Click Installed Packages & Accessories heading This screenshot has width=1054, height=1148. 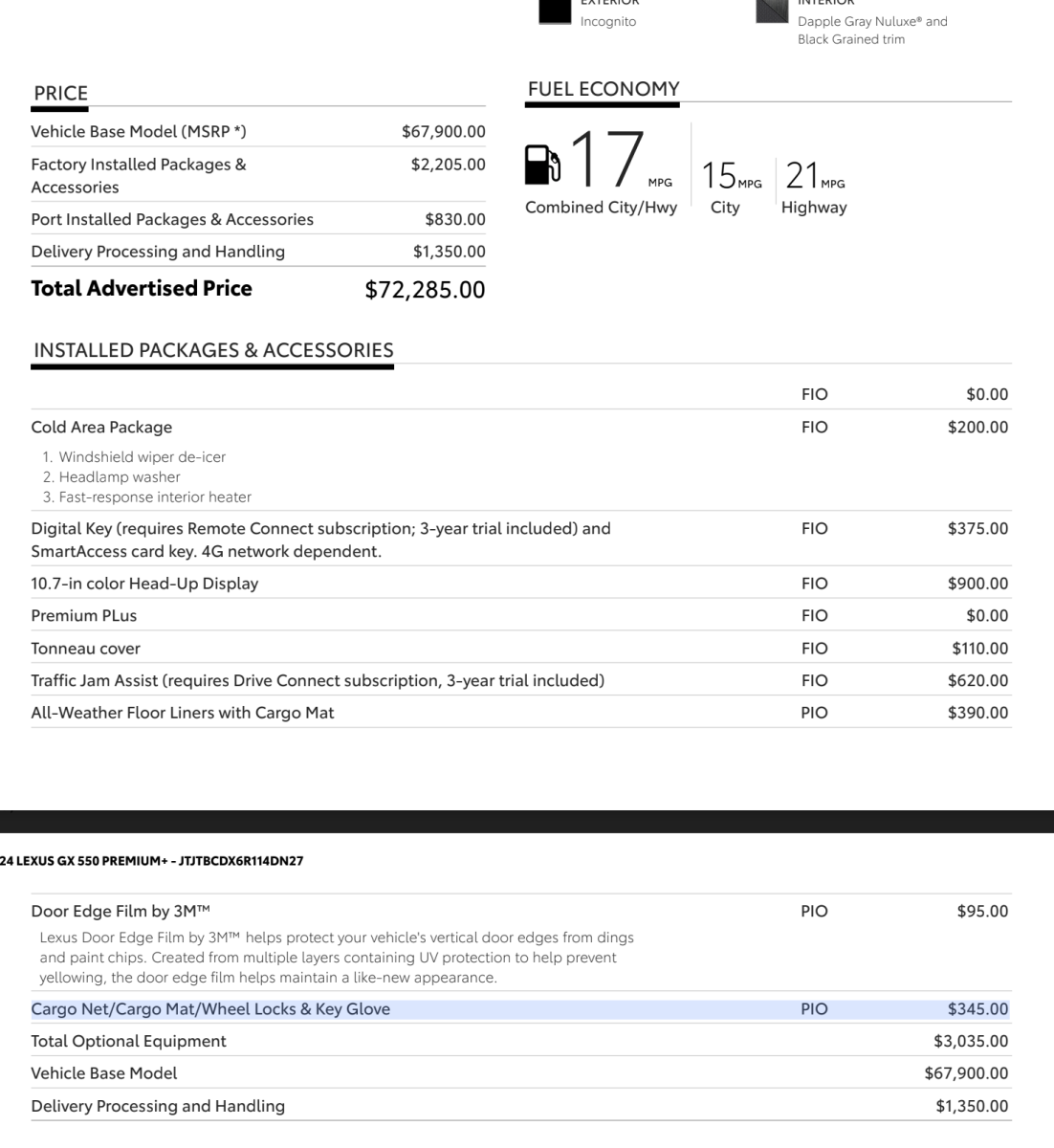213,350
